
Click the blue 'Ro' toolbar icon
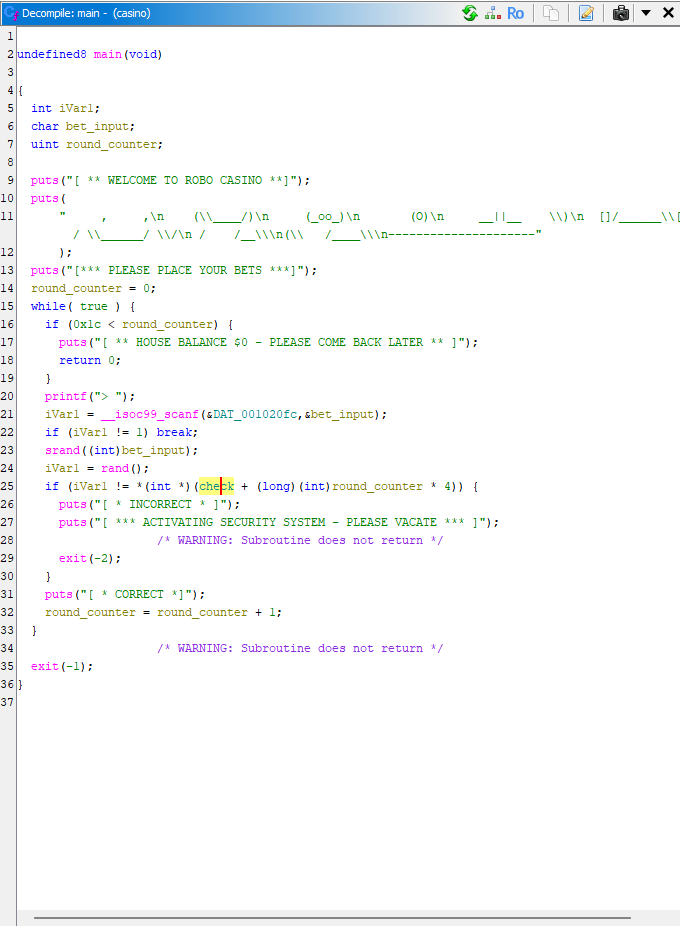[x=515, y=13]
